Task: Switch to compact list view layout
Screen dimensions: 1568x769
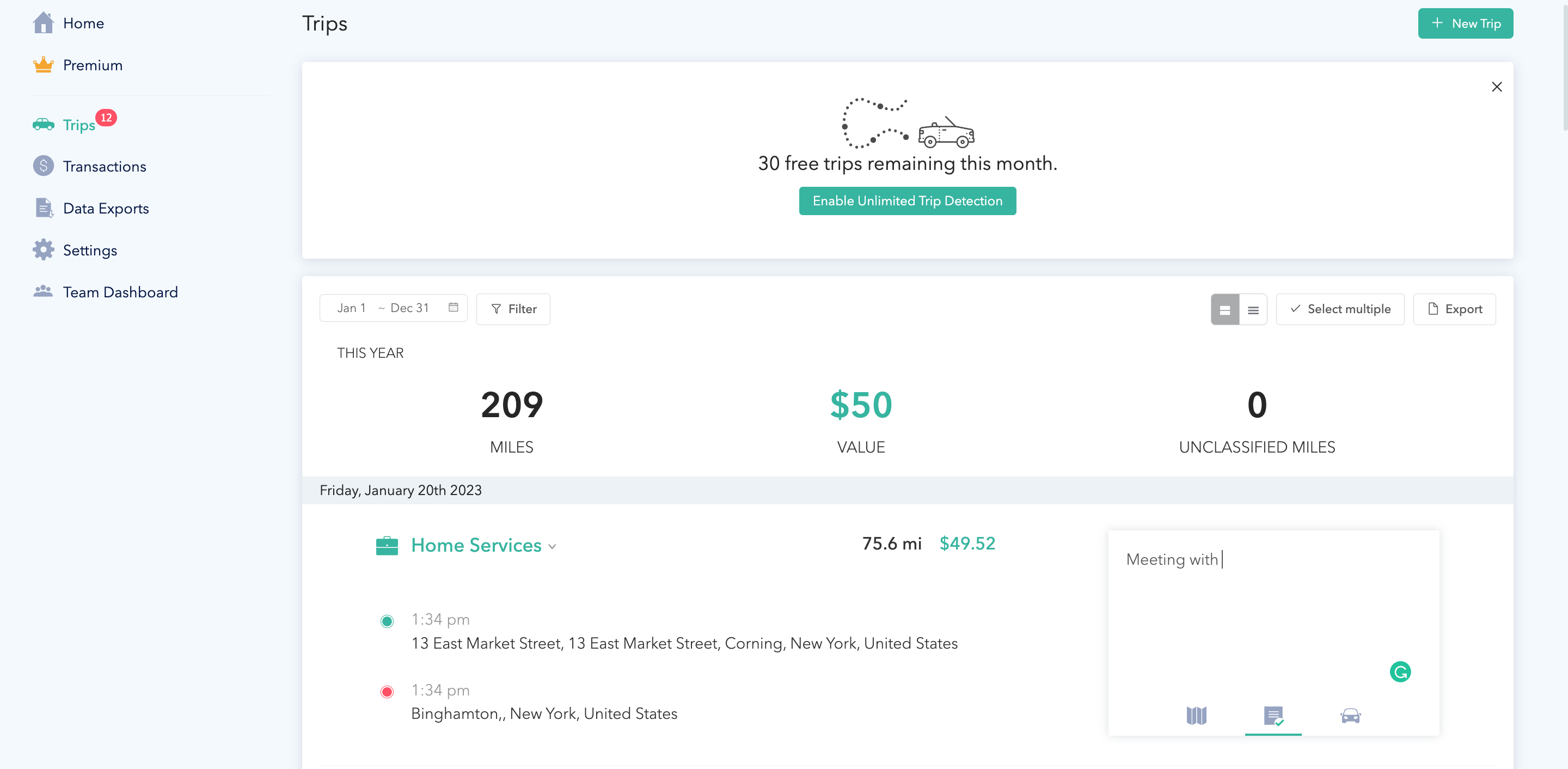Action: [1253, 309]
